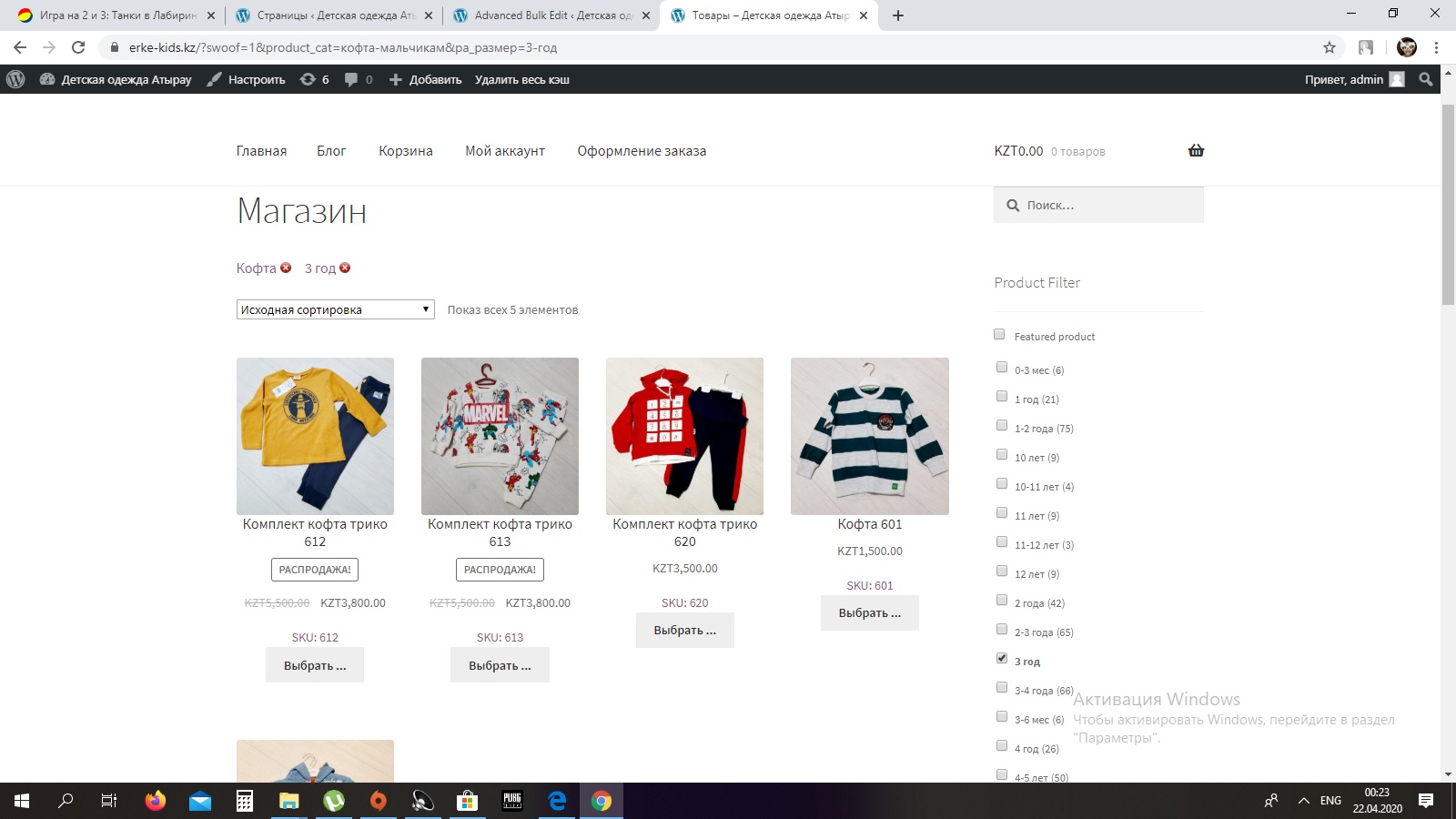Viewport: 1456px width, 819px height.
Task: View pending updates (6) in admin bar
Action: tap(315, 79)
